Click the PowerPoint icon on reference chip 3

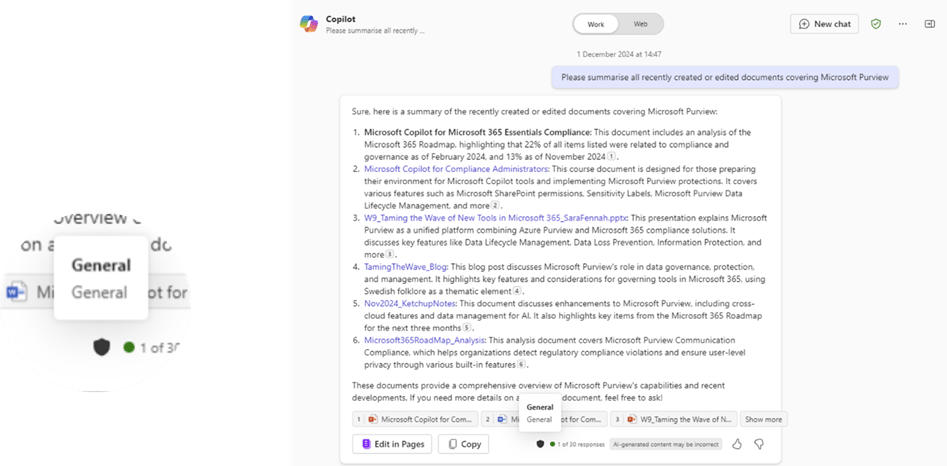(632, 419)
